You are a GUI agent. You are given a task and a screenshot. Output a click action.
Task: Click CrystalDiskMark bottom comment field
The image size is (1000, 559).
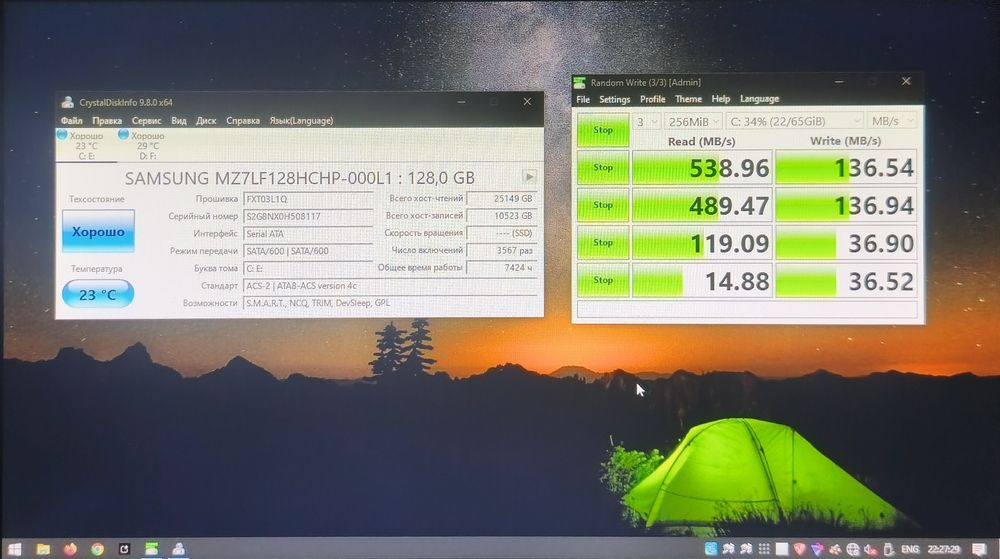747,309
